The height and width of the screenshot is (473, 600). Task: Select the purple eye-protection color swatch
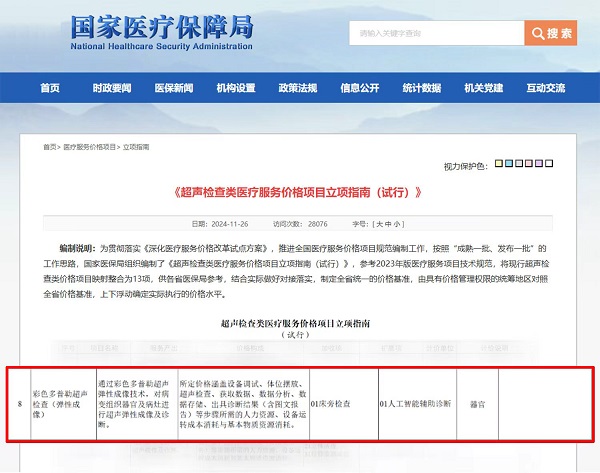[x=539, y=163]
